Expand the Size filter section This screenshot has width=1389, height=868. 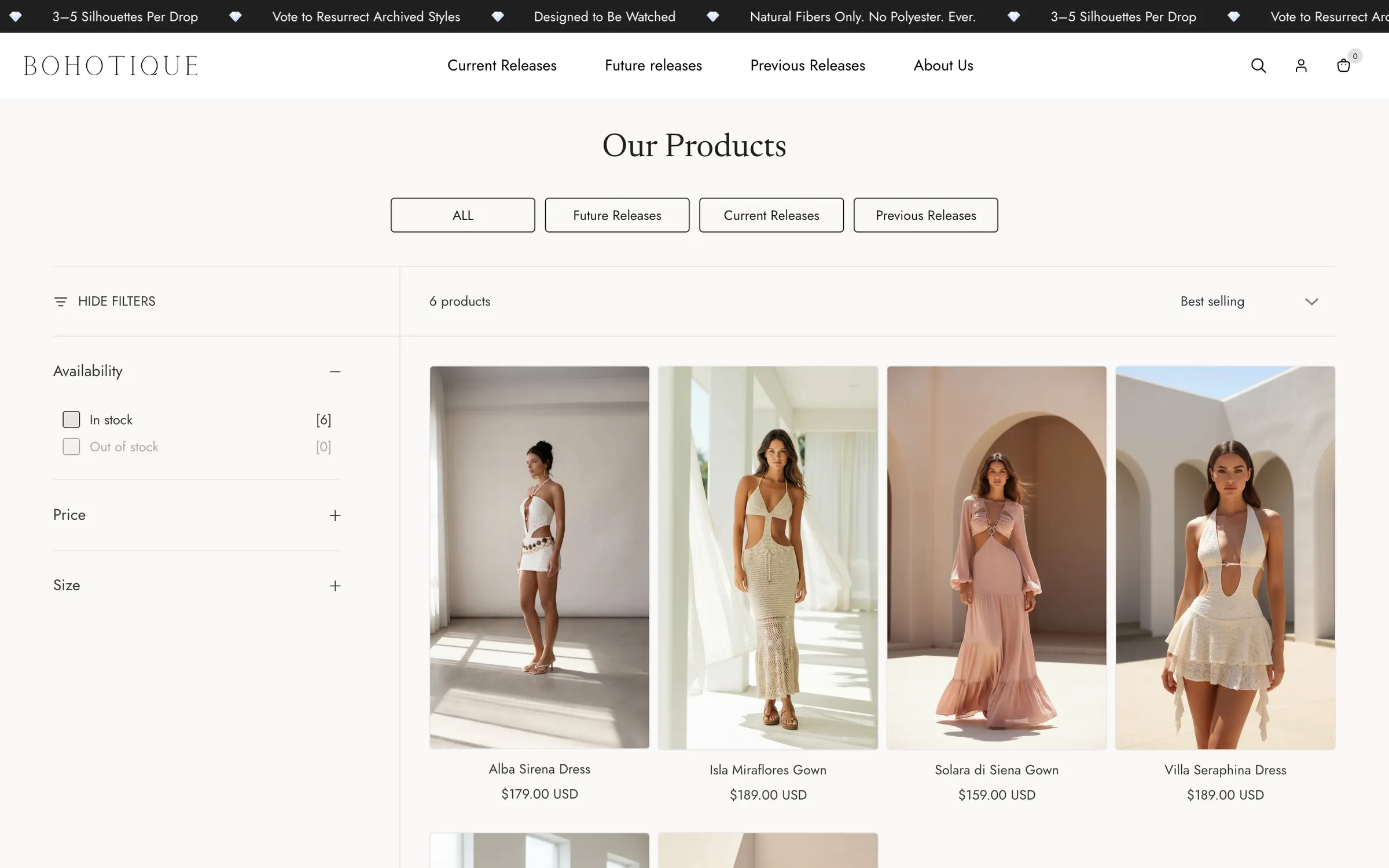[335, 586]
